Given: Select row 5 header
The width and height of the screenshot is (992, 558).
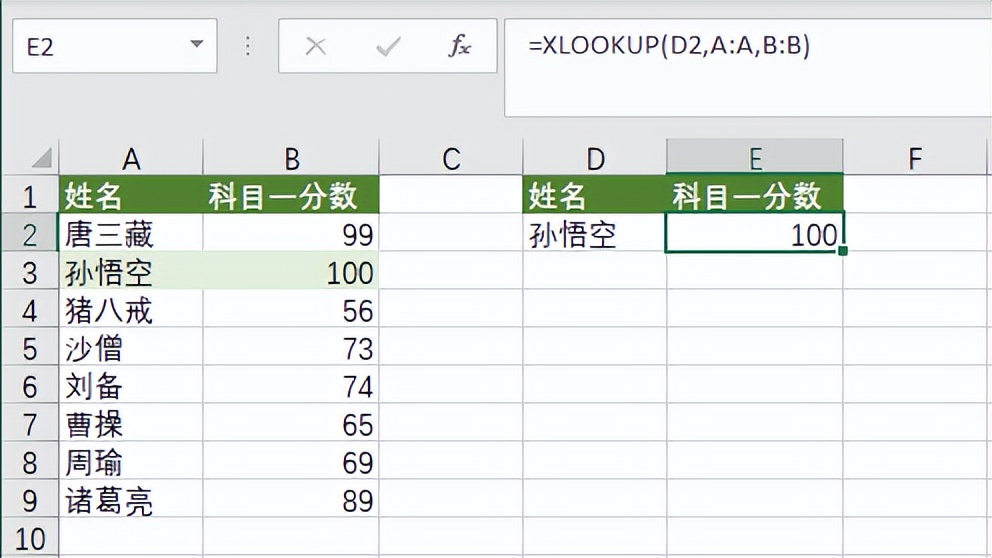Looking at the screenshot, I should pyautogui.click(x=30, y=347).
